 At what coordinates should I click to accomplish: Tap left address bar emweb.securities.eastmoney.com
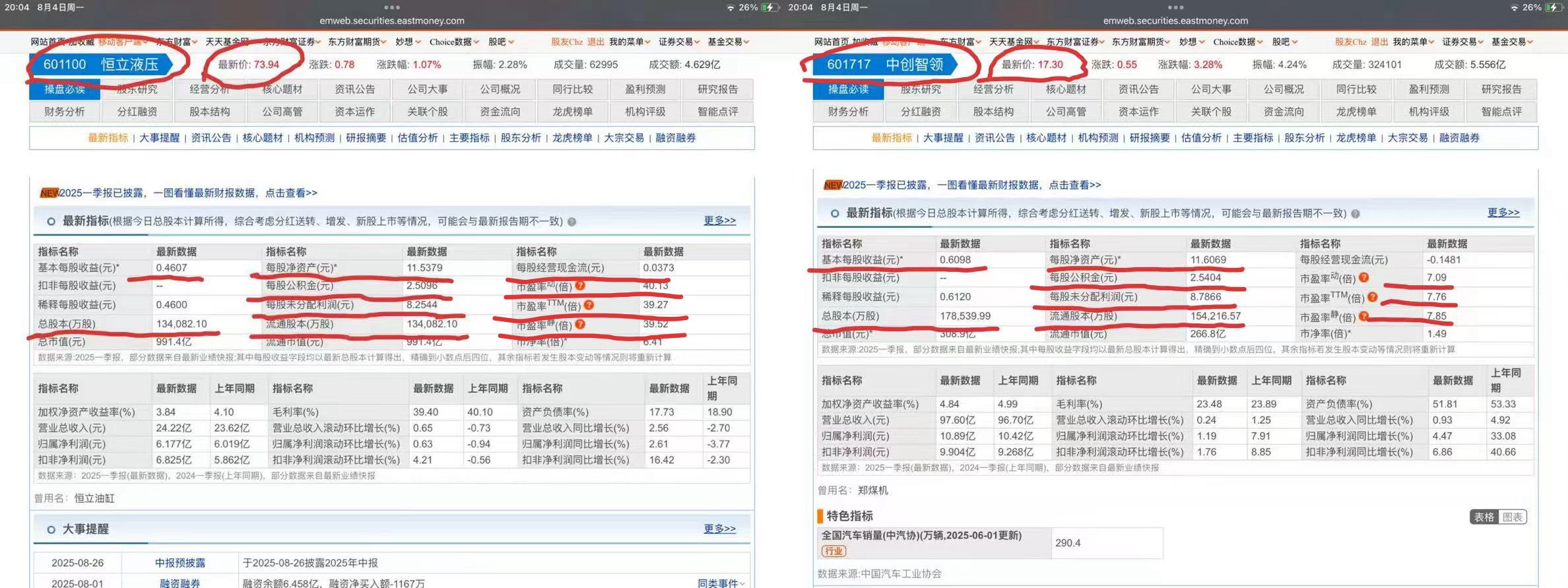(x=392, y=21)
